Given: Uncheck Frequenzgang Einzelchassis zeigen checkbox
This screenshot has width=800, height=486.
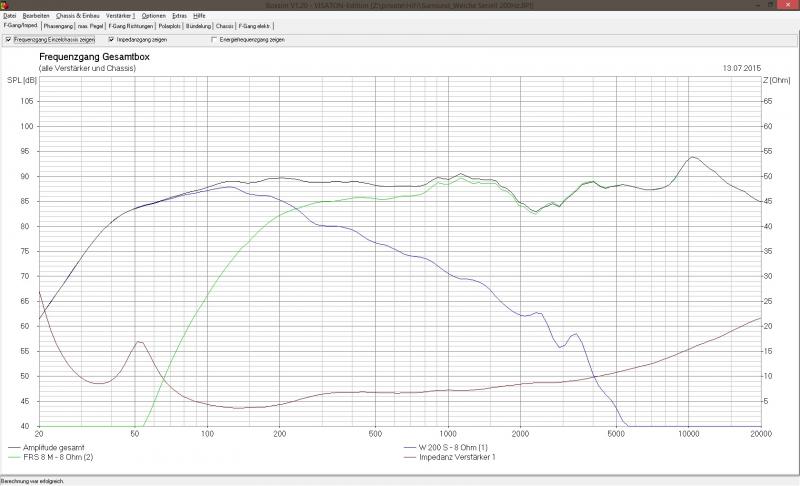Looking at the screenshot, I should pos(9,40).
